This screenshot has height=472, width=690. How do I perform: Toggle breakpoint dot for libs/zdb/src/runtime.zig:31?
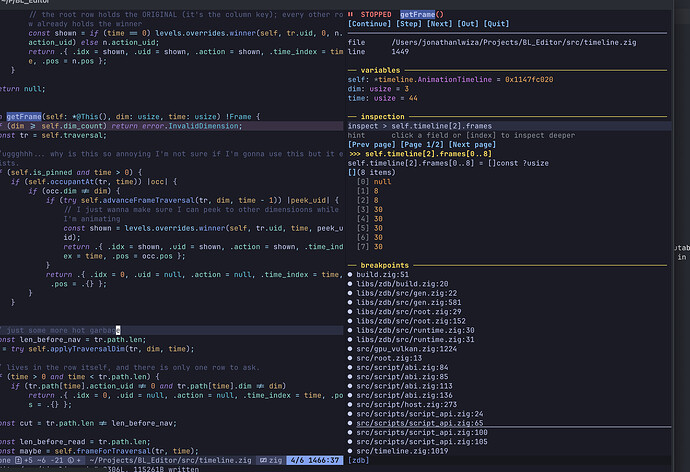(x=350, y=339)
